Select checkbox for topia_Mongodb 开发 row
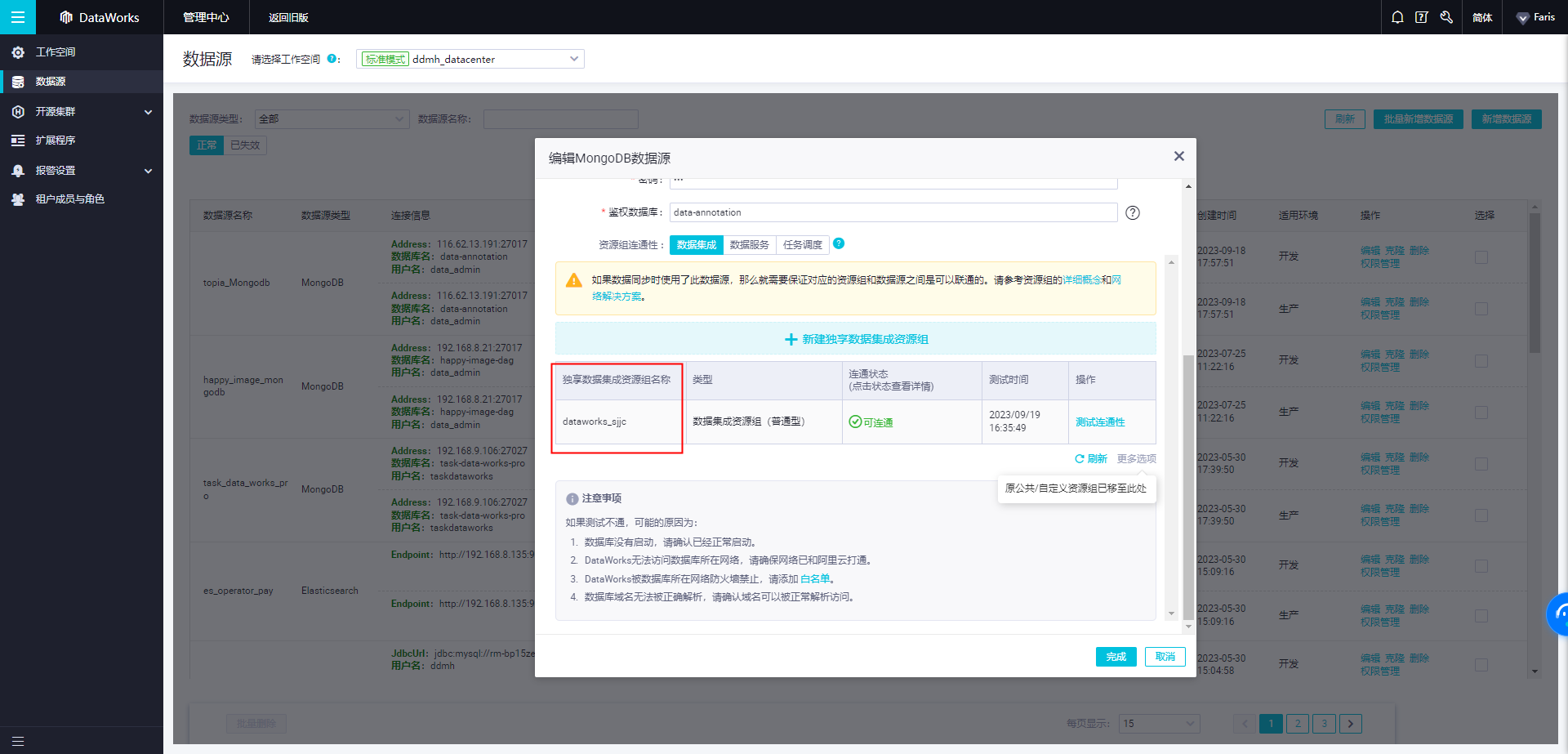Screen dimensions: 1568x754 [x=1481, y=257]
